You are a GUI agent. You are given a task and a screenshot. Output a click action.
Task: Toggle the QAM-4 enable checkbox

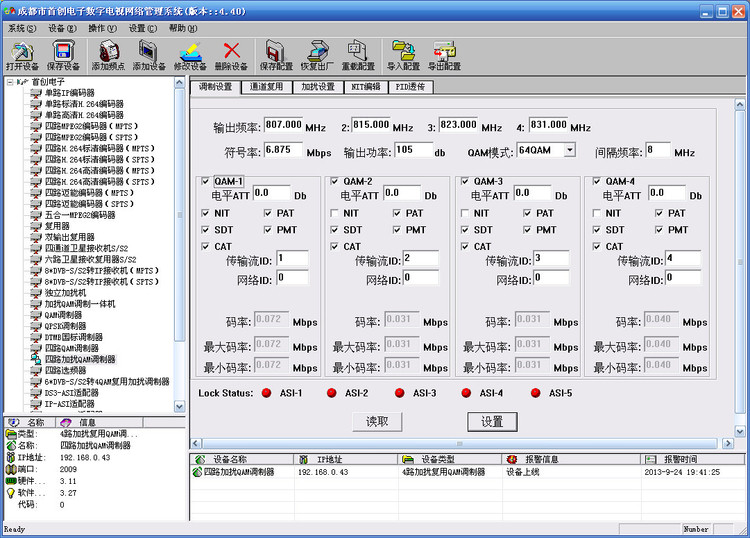[x=597, y=181]
